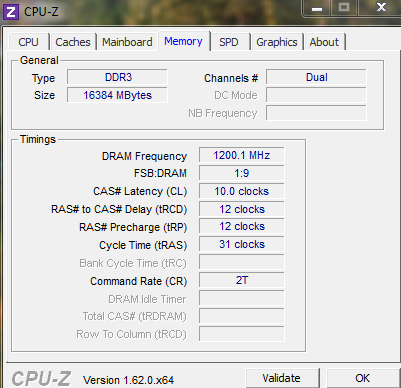This screenshot has height=388, width=401.
Task: Click the CPU-Z title bar text
Action: 41,12
